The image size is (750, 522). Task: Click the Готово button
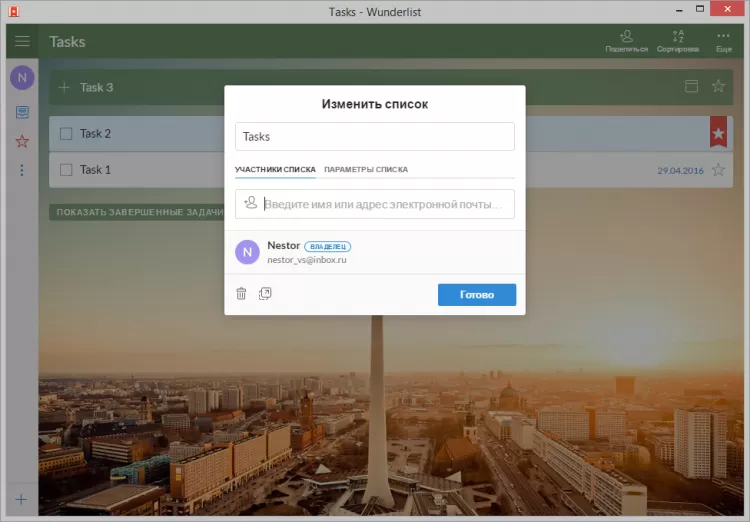click(477, 295)
